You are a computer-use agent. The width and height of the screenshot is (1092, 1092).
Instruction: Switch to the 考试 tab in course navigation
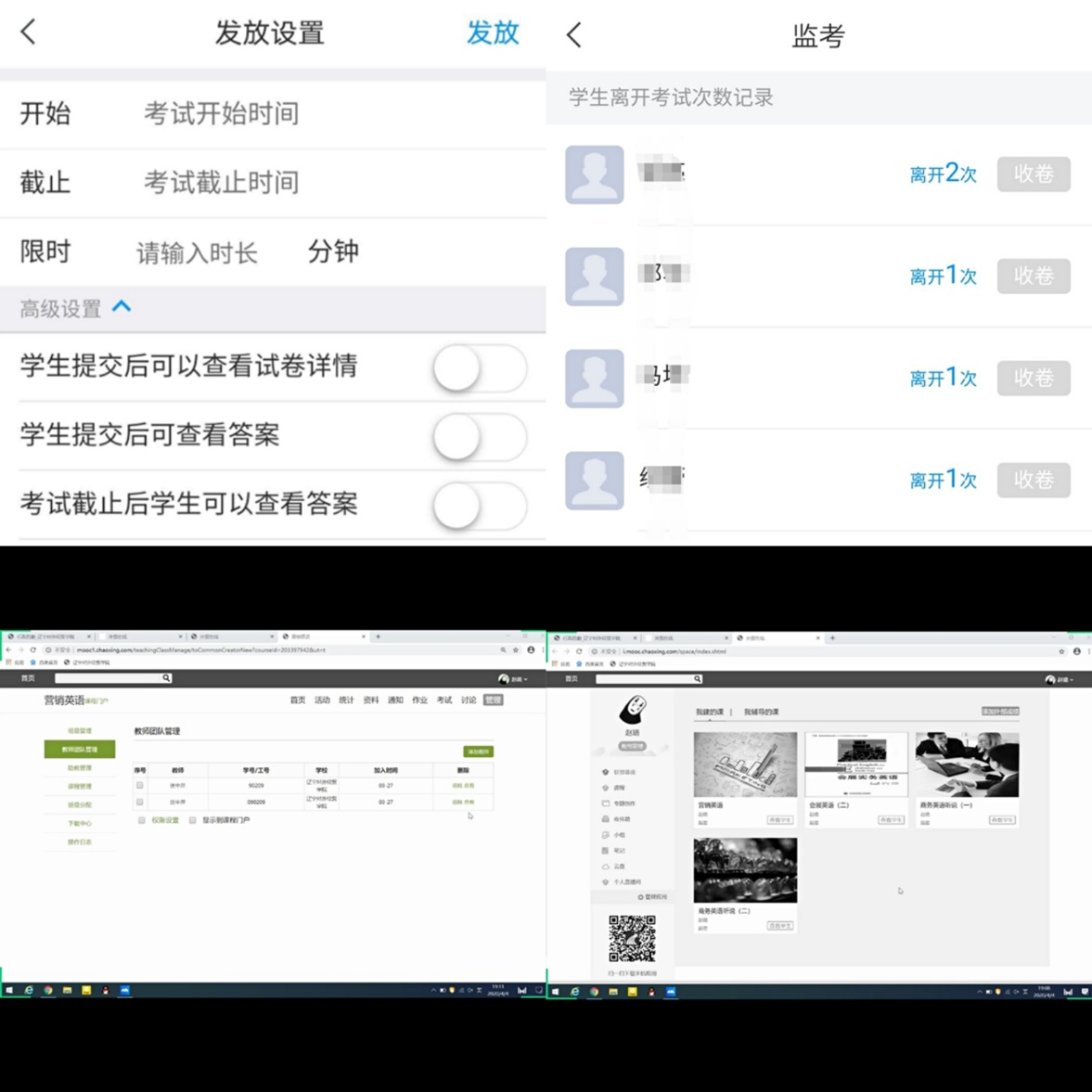[x=443, y=700]
